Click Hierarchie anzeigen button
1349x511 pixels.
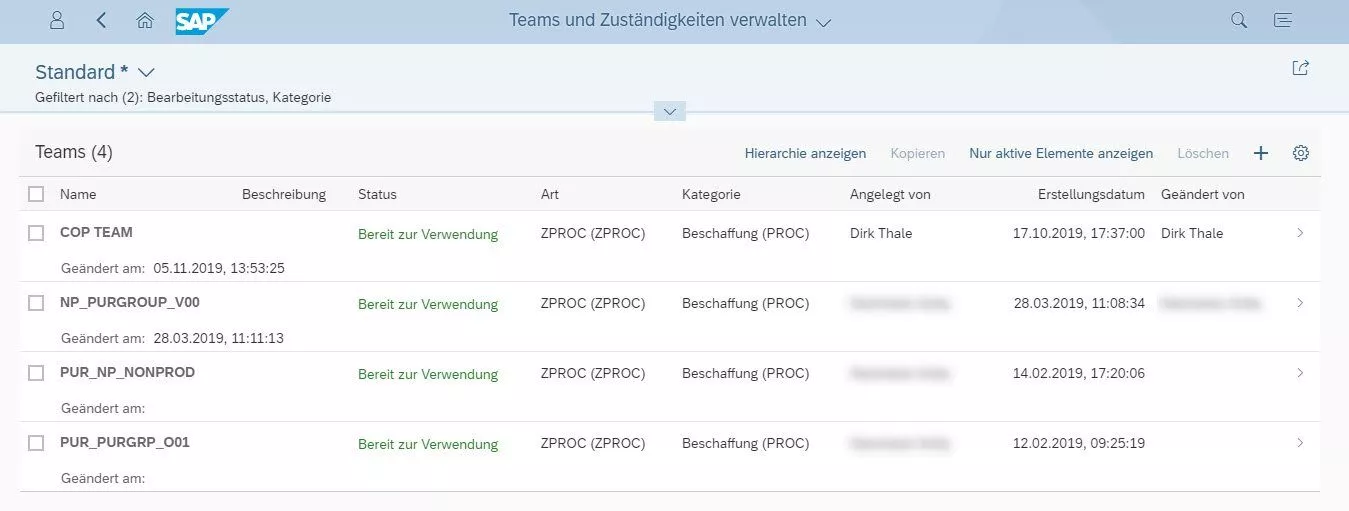pos(805,153)
